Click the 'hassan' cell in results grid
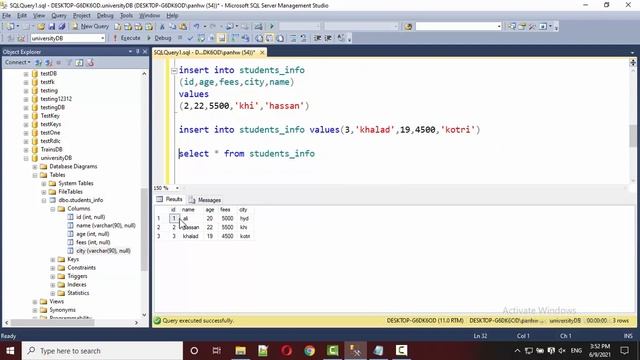The width and height of the screenshot is (640, 360). pyautogui.click(x=191, y=227)
